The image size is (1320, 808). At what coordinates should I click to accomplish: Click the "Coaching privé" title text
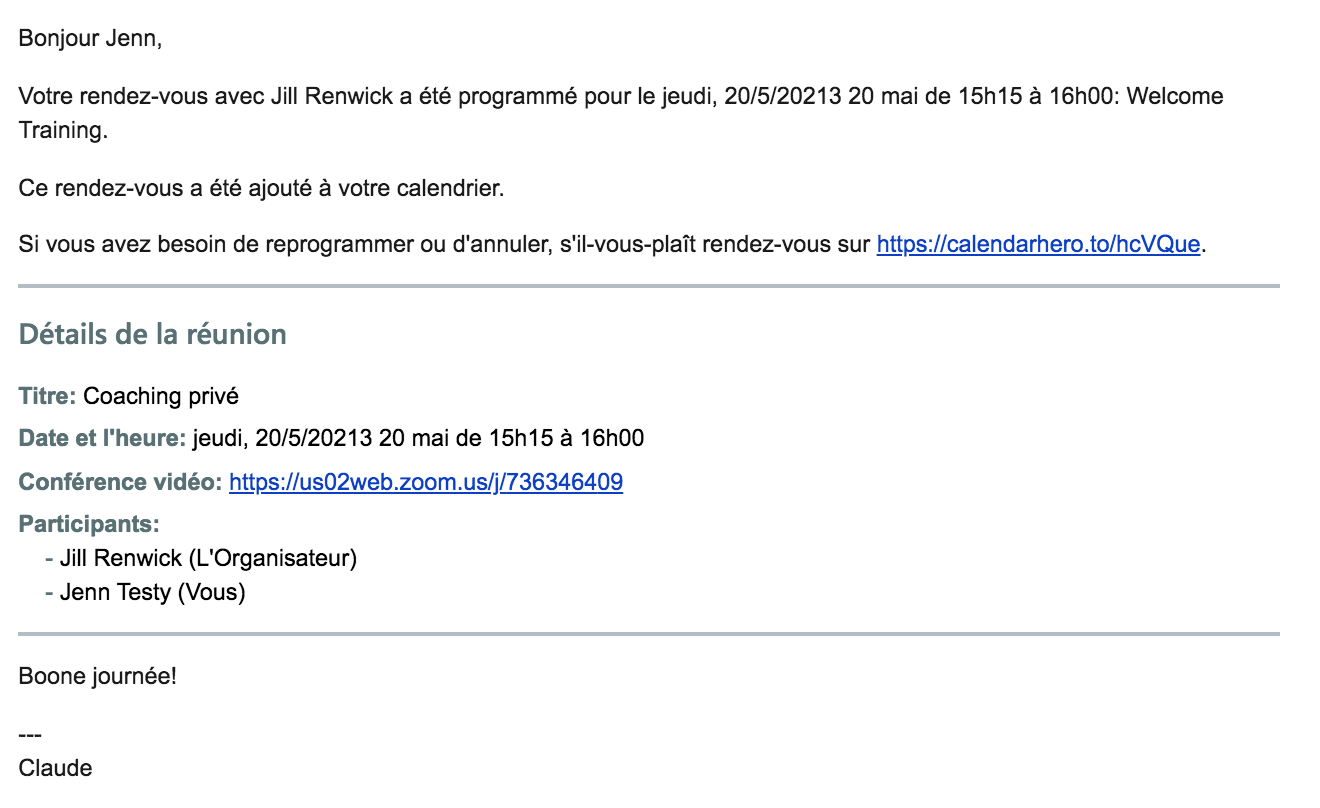point(161,396)
